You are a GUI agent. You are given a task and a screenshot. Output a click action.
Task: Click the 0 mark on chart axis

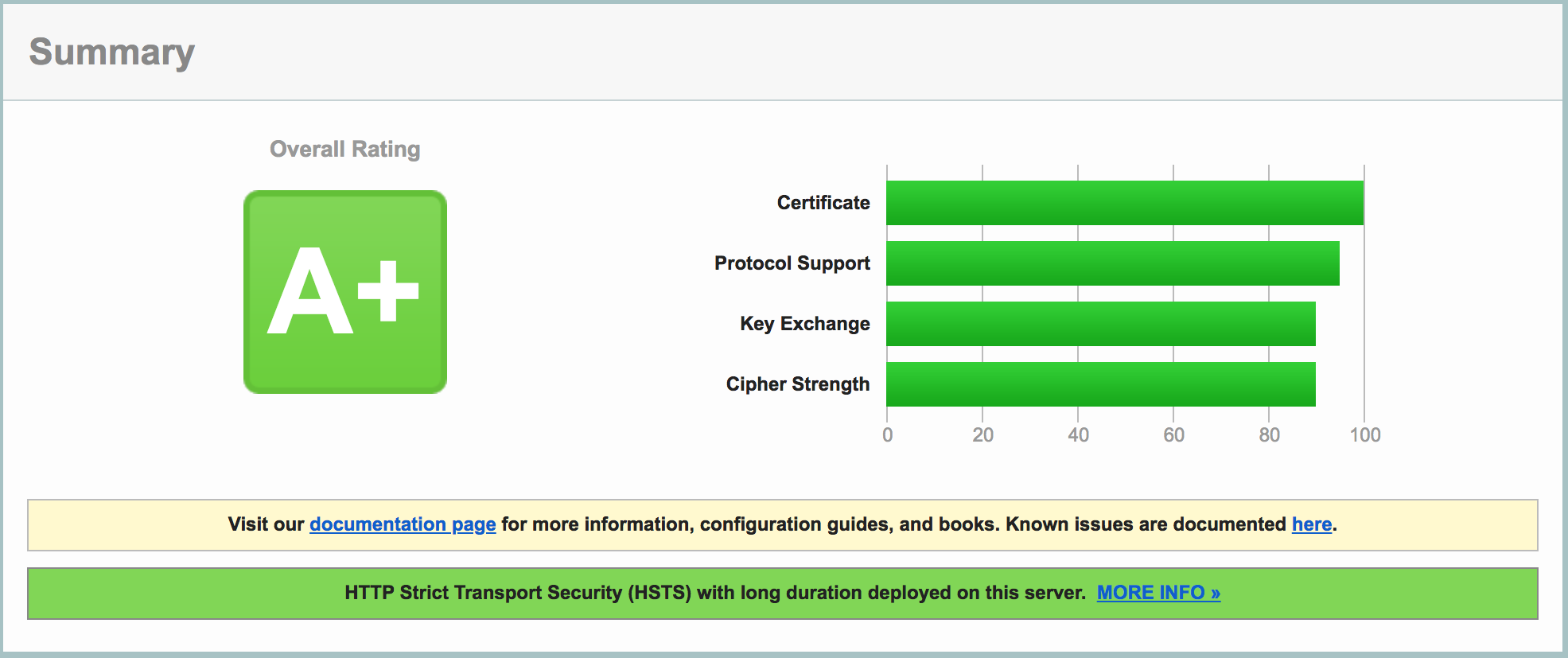[887, 435]
